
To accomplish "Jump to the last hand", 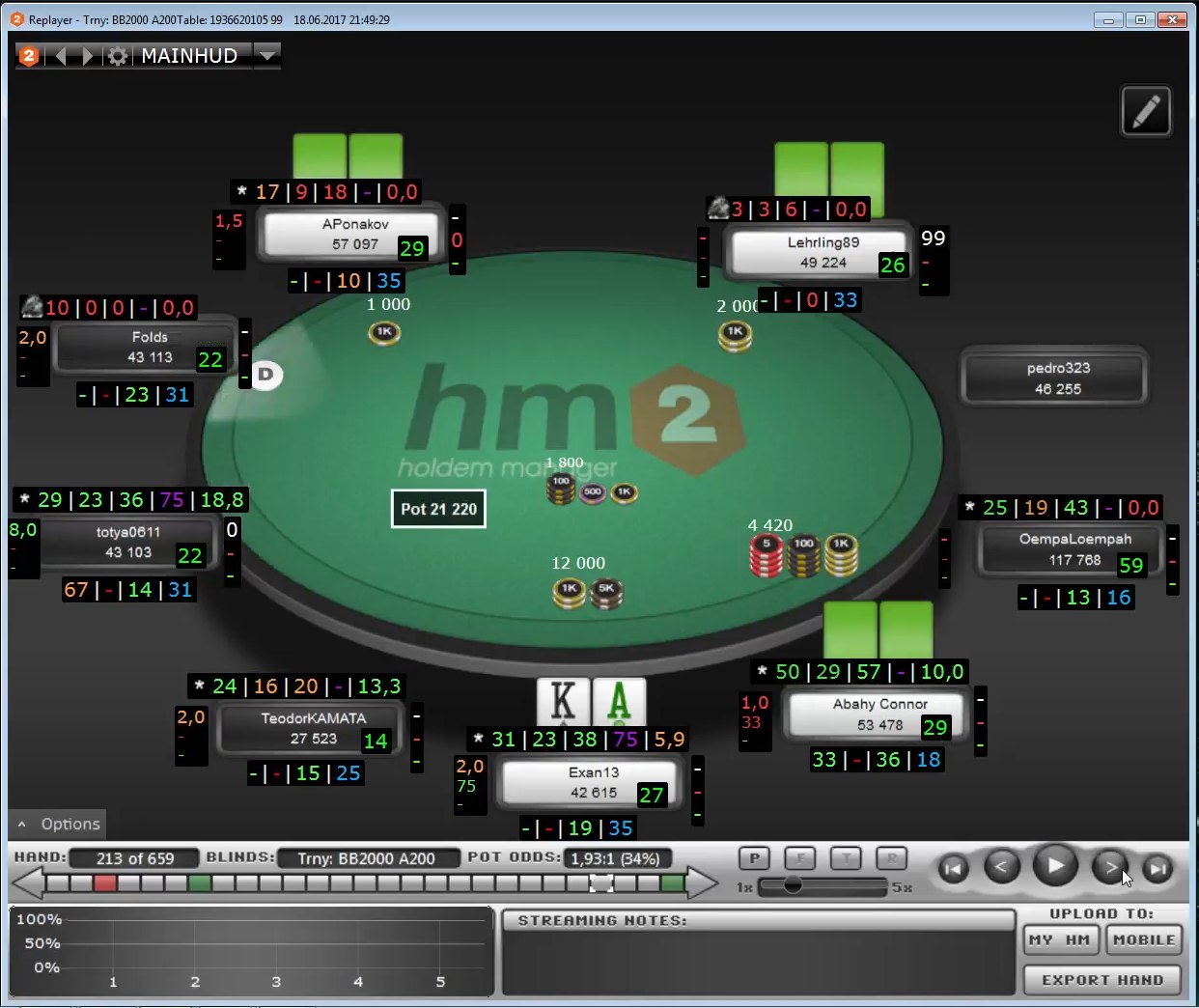I will point(1157,868).
